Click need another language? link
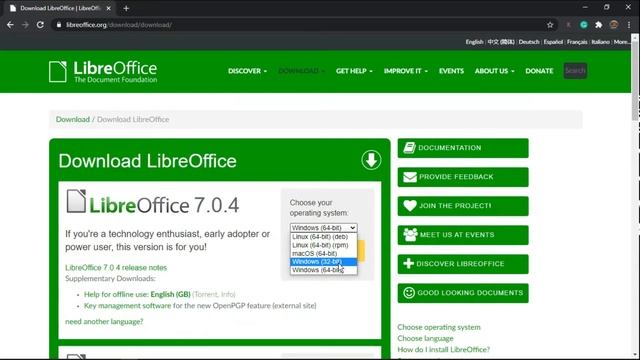 tap(104, 322)
